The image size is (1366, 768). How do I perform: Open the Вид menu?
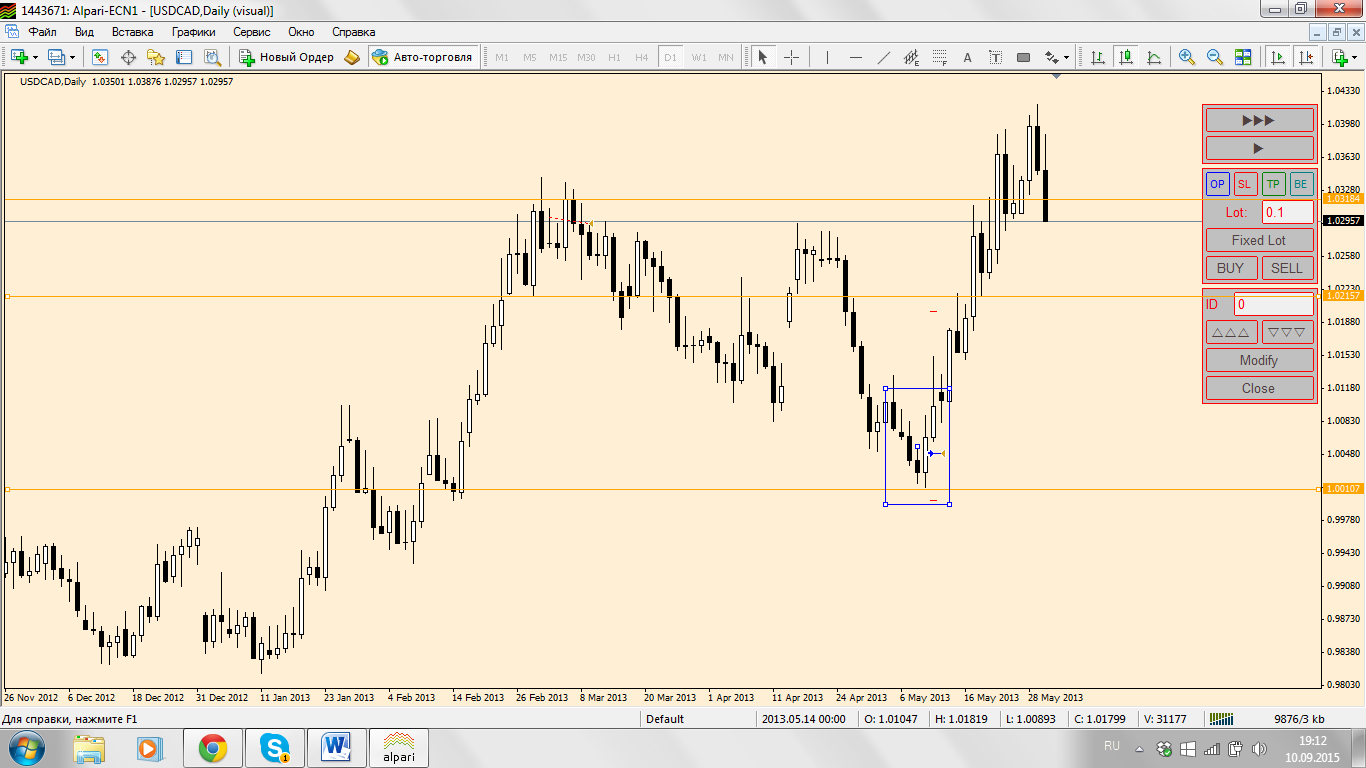pyautogui.click(x=84, y=32)
